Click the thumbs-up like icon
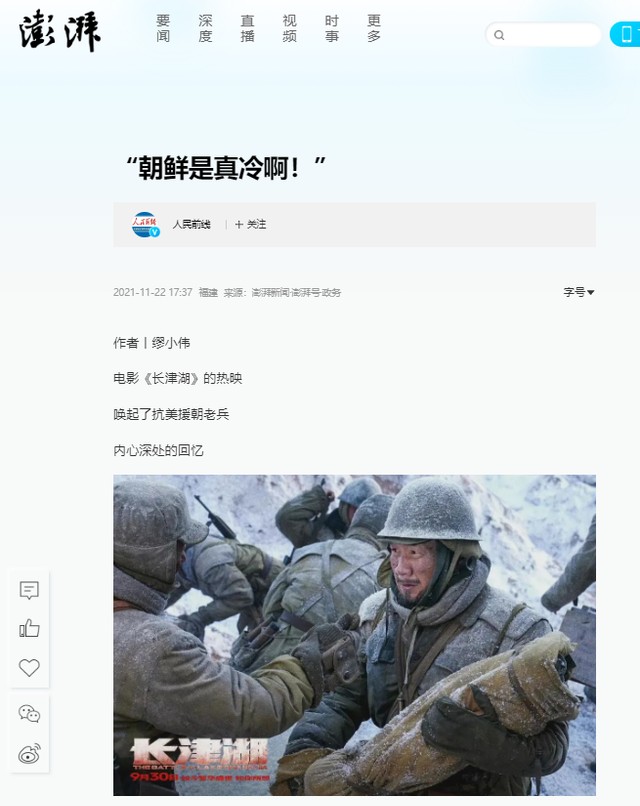The width and height of the screenshot is (640, 806). (x=29, y=628)
